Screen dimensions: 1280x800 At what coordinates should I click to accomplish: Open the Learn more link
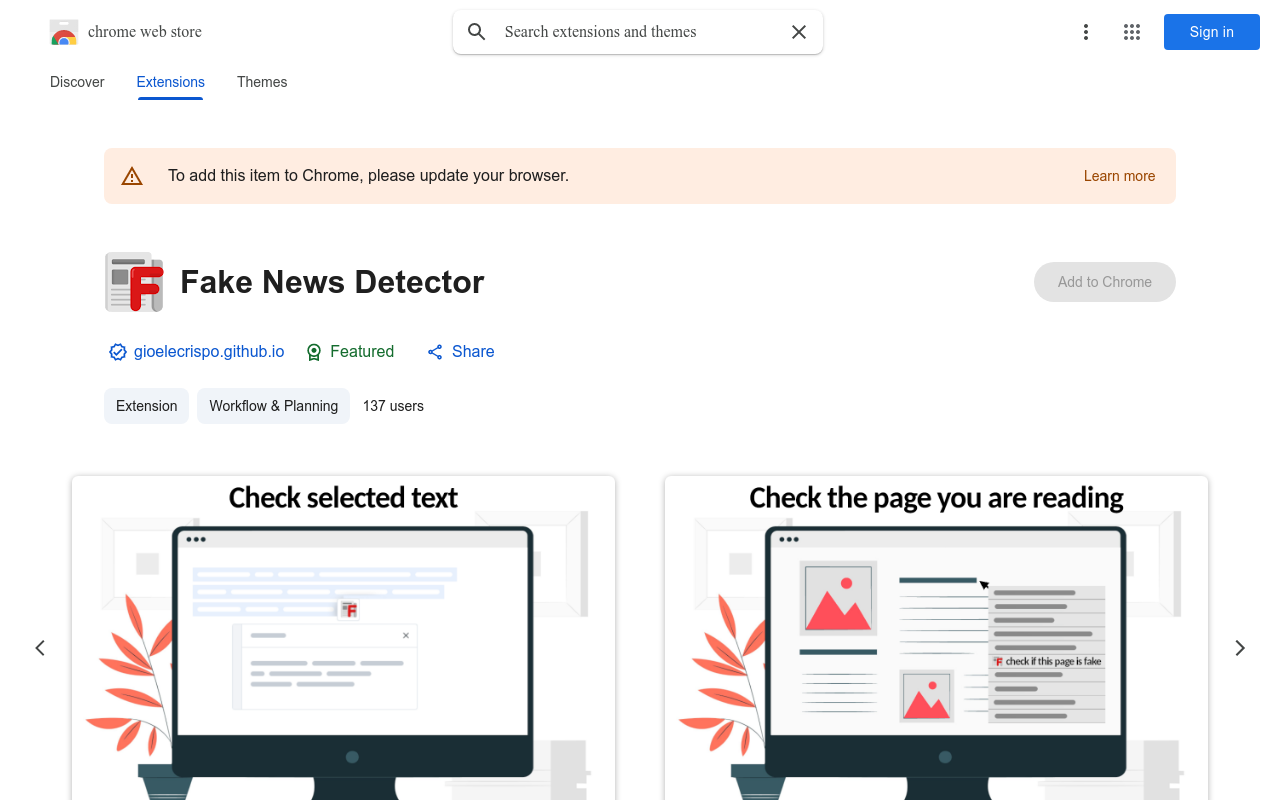tap(1119, 176)
